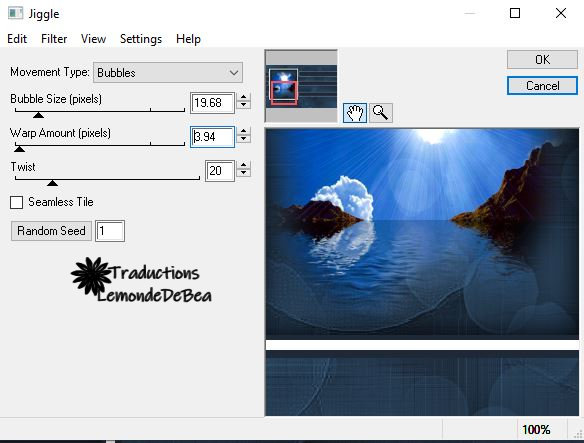Decrease Twist value with down arrow
This screenshot has height=443, width=584.
244,173
